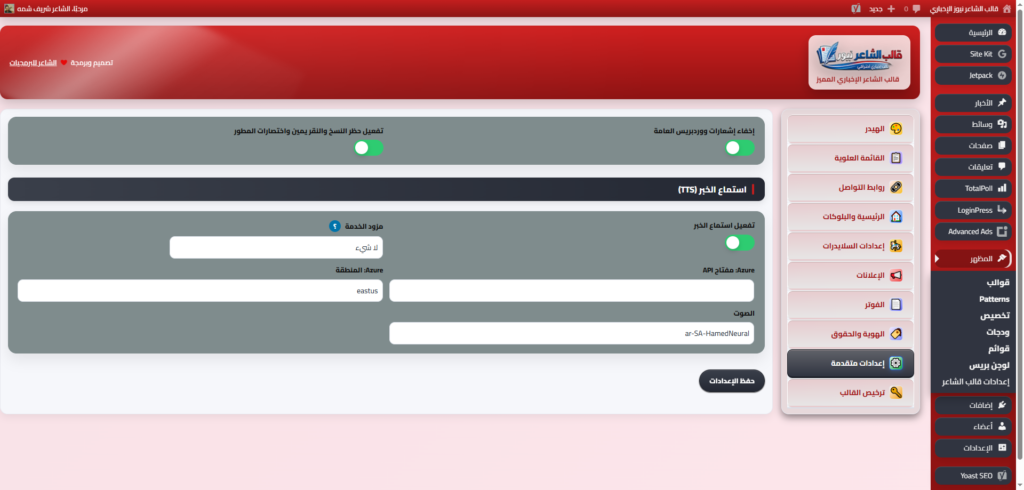Click the help question mark beside مزود الخدمة

(334, 226)
